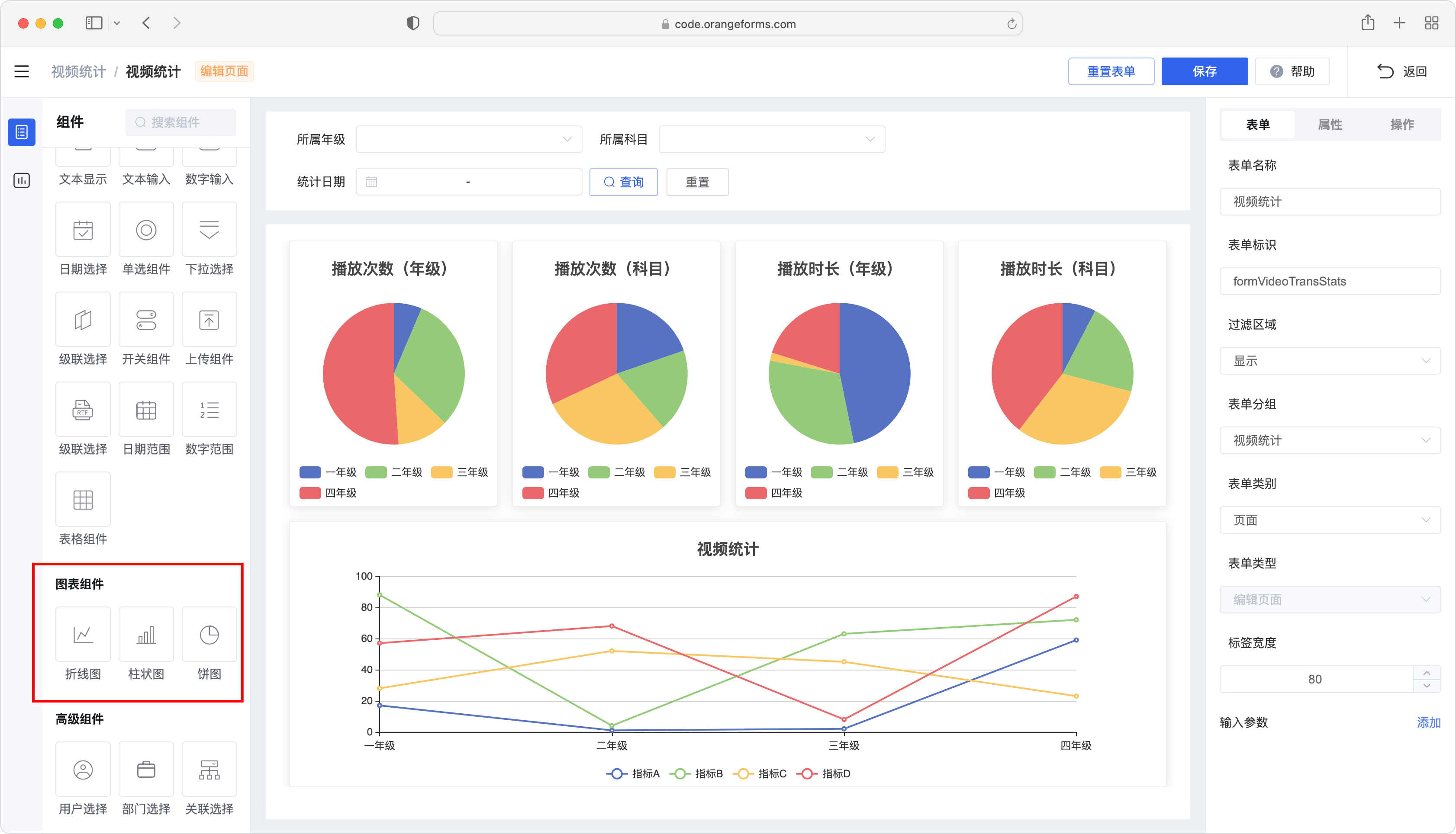This screenshot has width=1456, height=834.
Task: Pick the 关联选择 relation select icon
Action: [x=209, y=769]
